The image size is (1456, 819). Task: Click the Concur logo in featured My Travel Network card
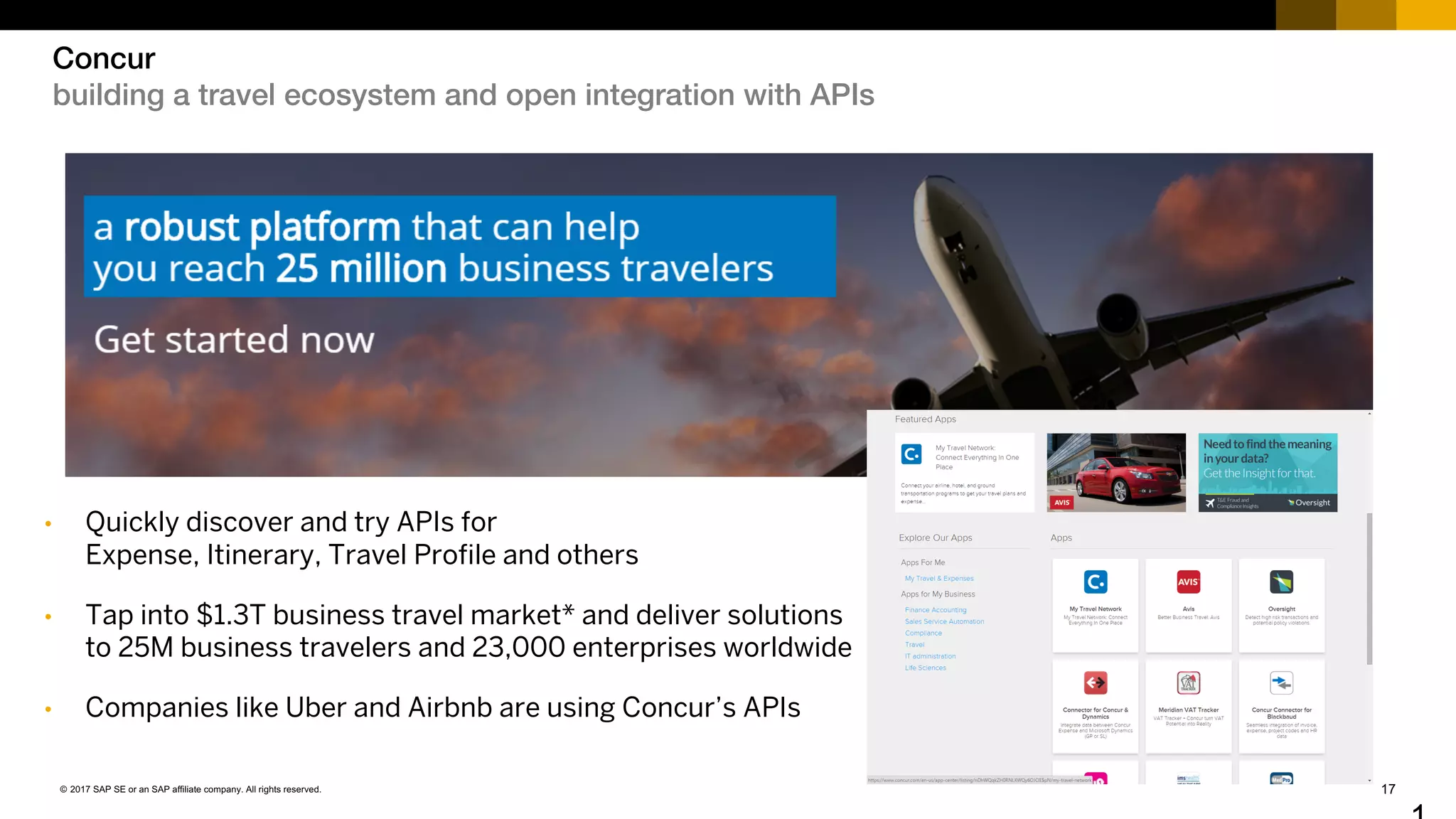click(x=911, y=454)
